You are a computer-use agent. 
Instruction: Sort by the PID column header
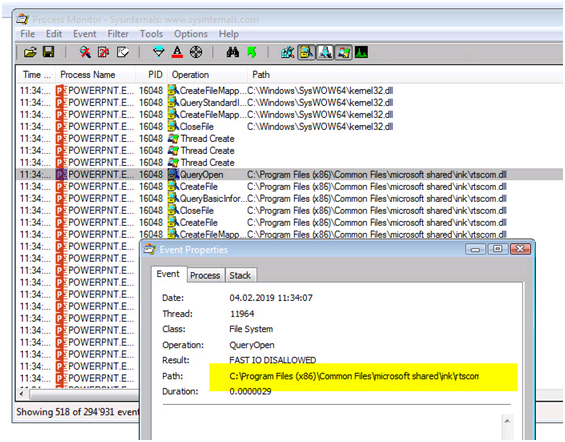click(151, 75)
